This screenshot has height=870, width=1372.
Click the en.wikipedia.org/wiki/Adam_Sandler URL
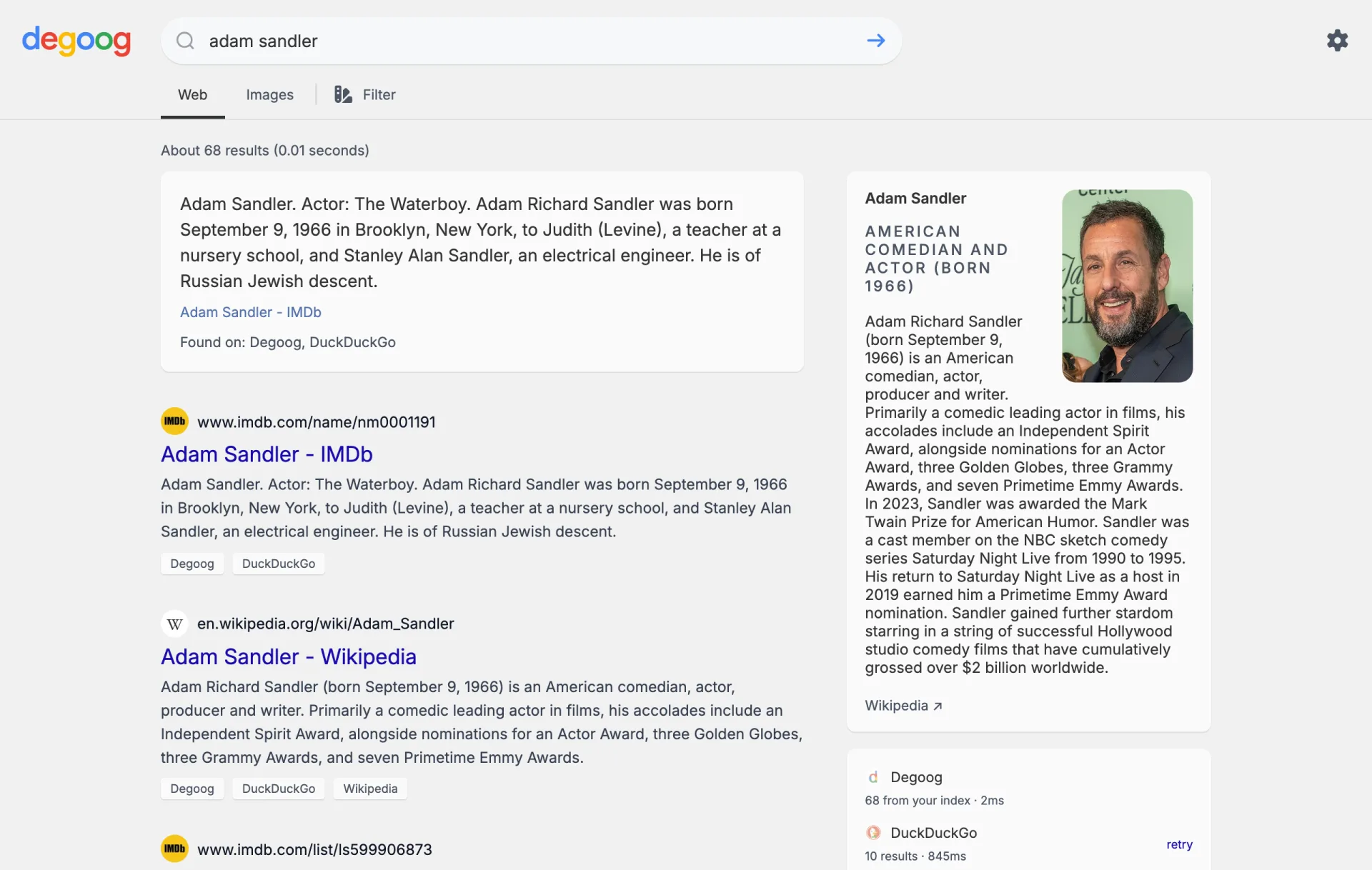326,624
